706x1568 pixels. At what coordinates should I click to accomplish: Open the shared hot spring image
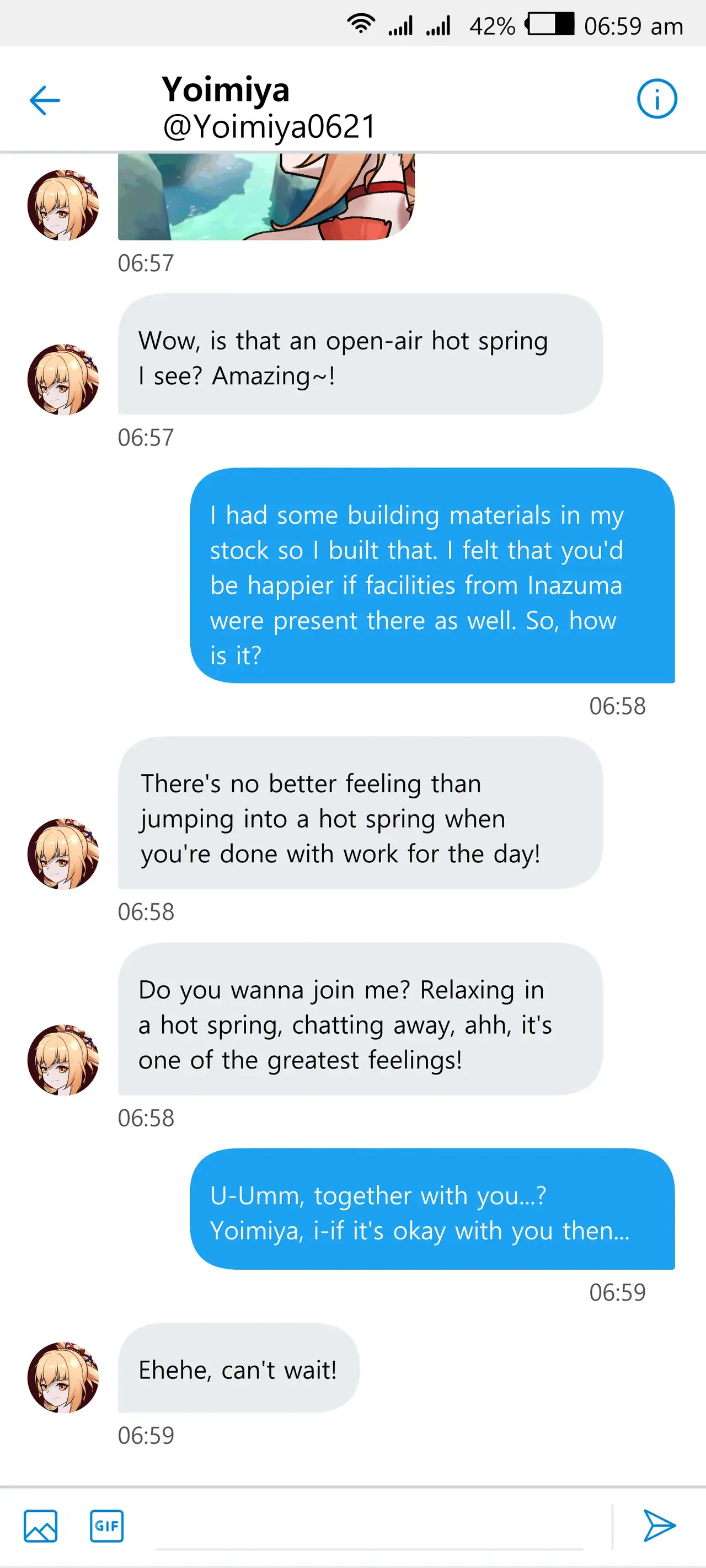click(x=266, y=197)
